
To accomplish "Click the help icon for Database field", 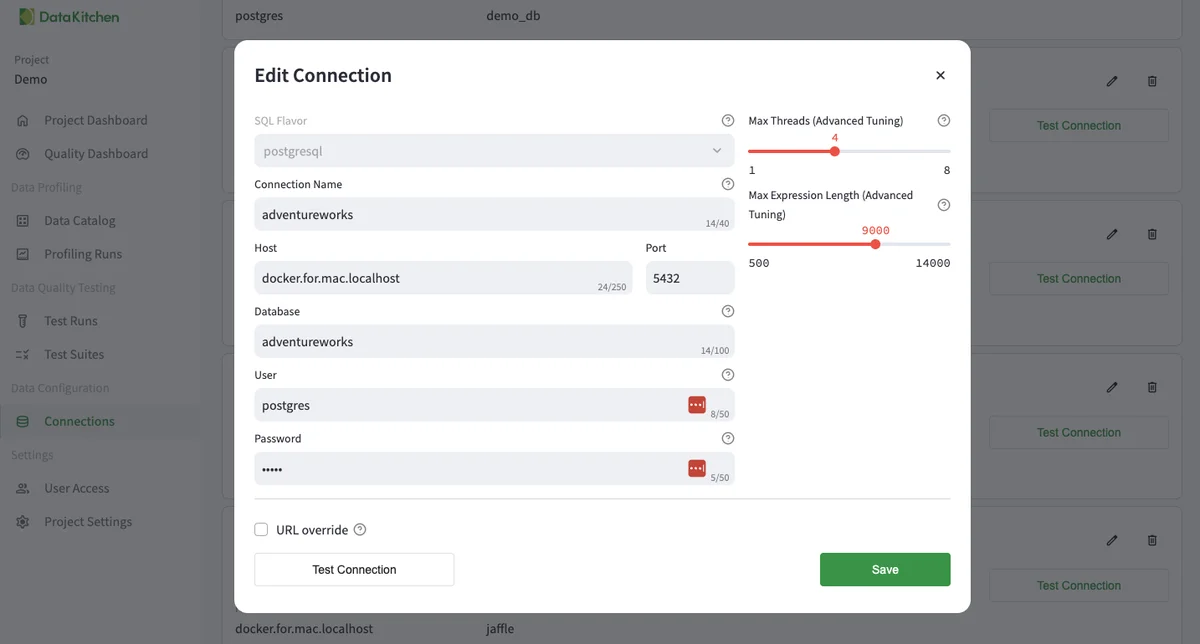I will pos(728,311).
